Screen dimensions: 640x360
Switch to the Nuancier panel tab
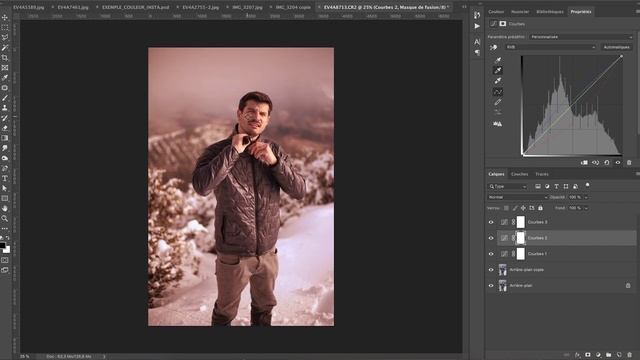pos(520,12)
